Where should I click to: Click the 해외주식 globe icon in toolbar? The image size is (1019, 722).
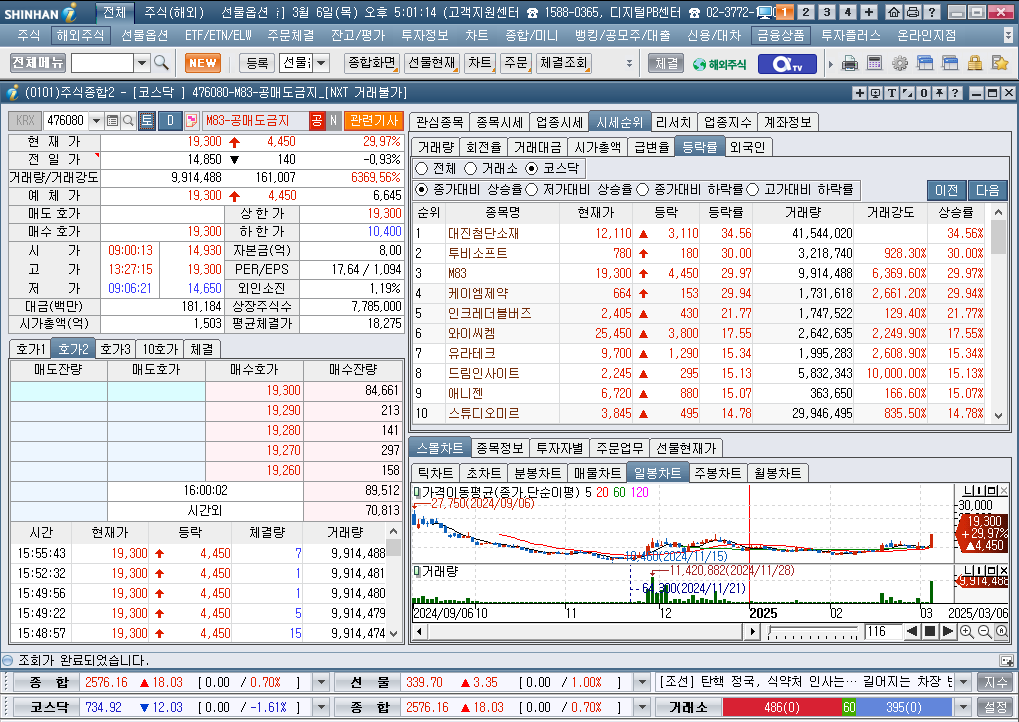point(719,64)
